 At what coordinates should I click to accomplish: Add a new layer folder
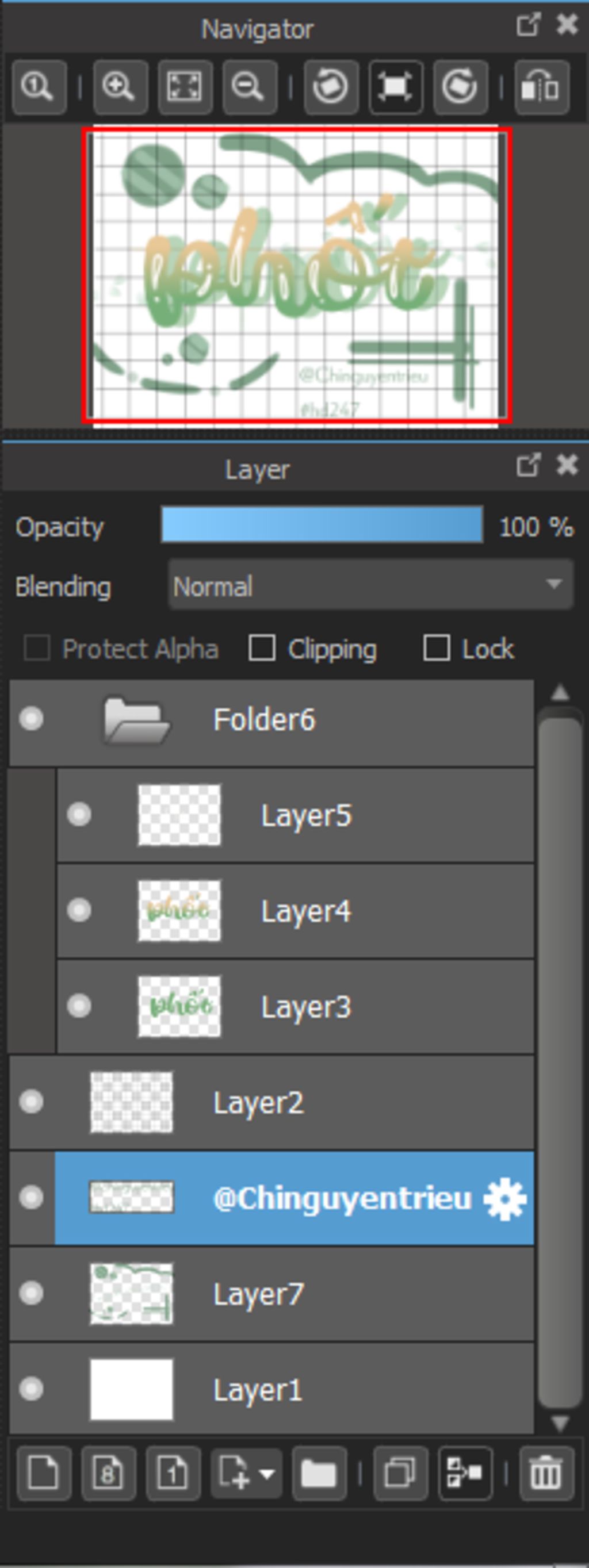pyautogui.click(x=319, y=1474)
